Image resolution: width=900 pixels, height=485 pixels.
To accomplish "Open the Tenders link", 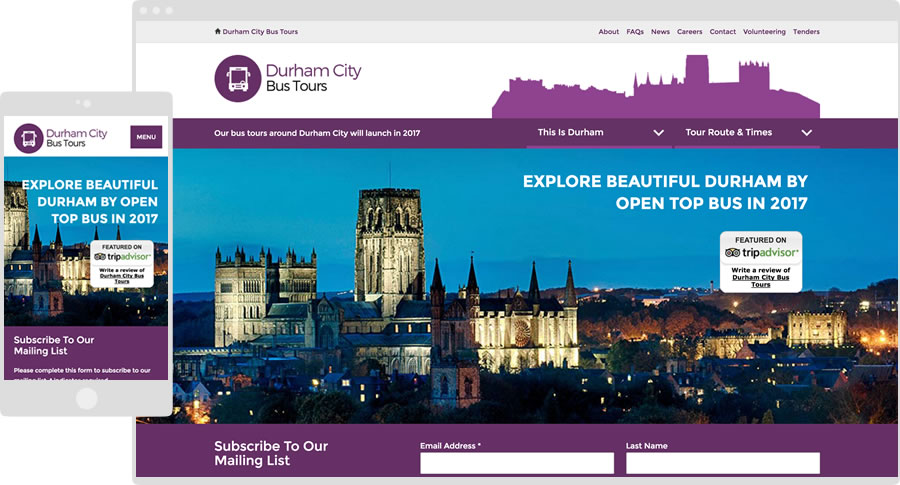I will tap(806, 32).
